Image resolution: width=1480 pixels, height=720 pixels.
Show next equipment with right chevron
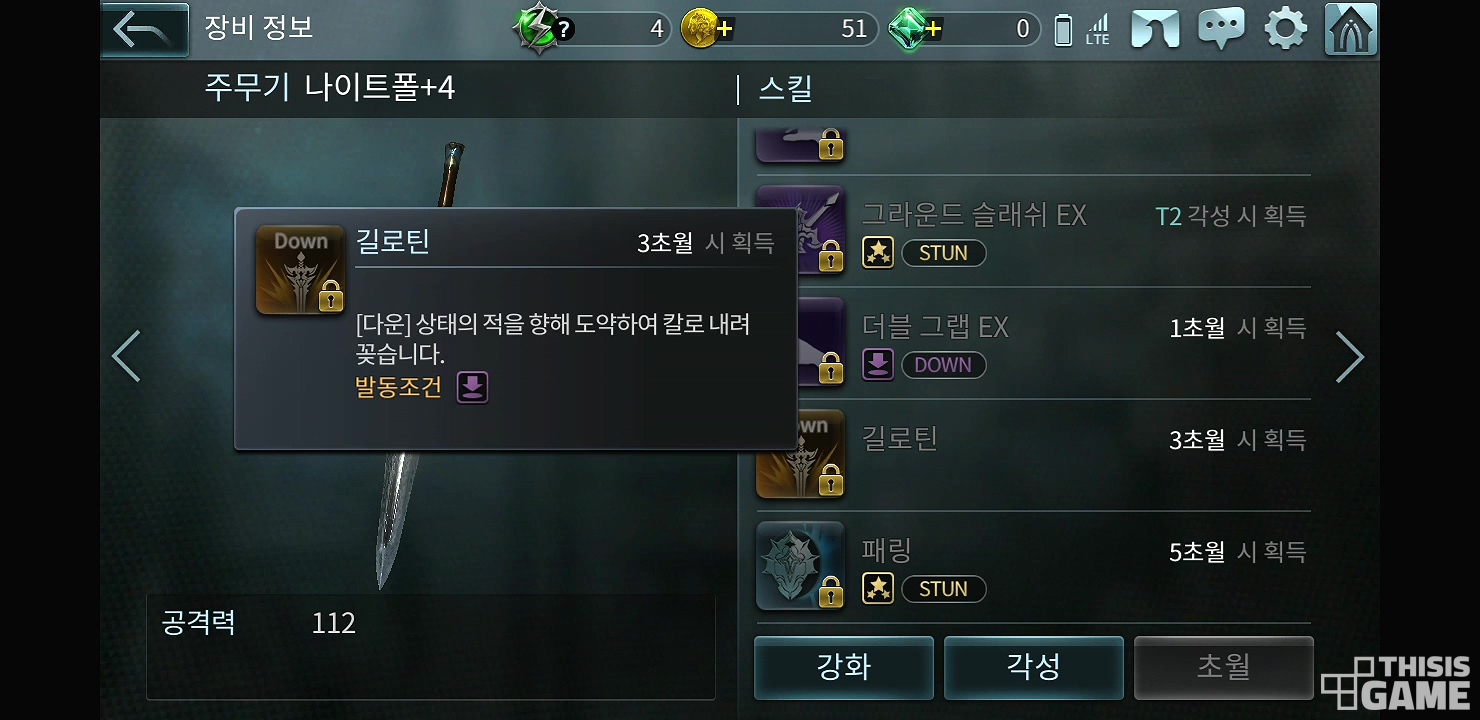click(1350, 356)
